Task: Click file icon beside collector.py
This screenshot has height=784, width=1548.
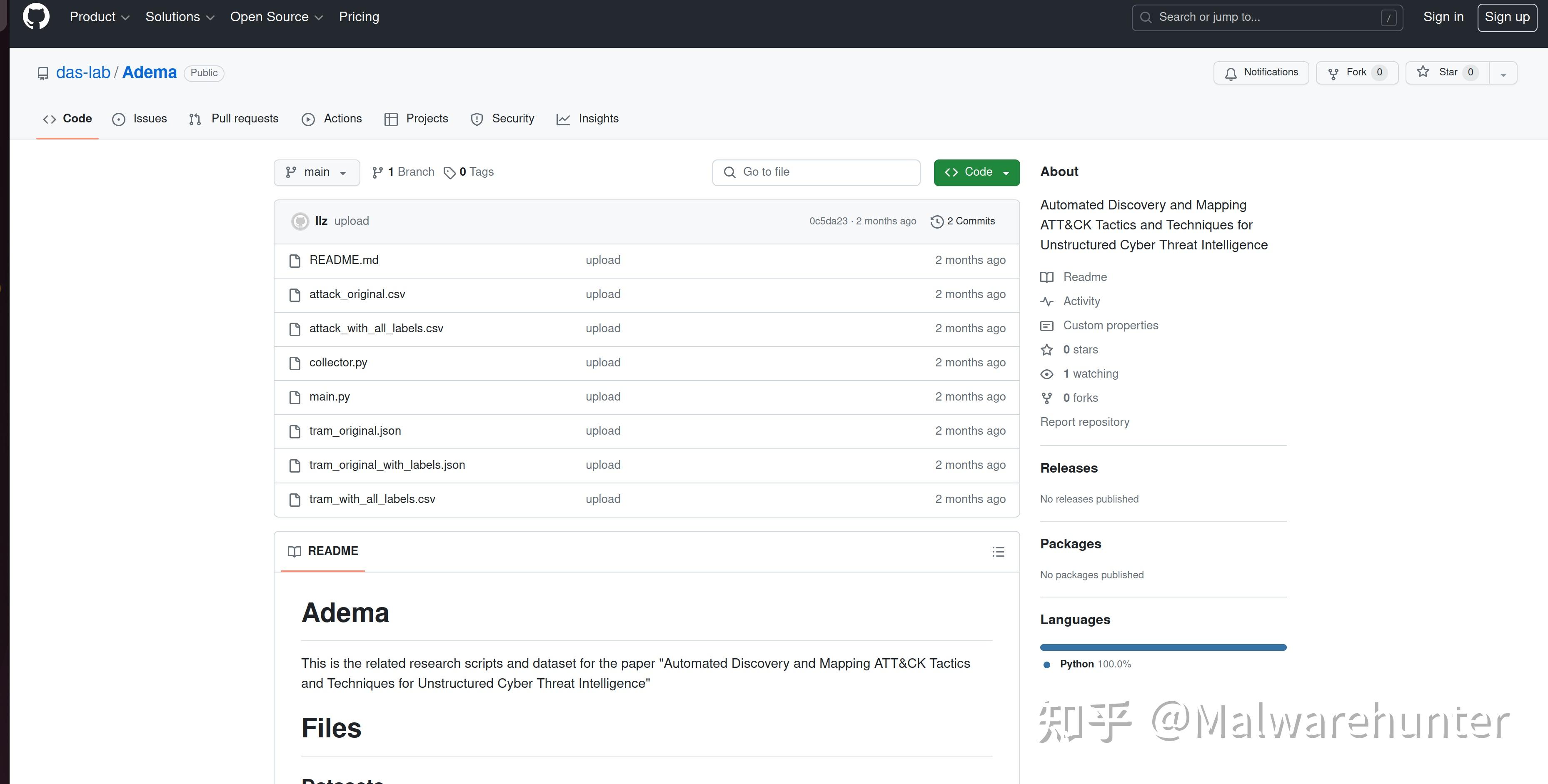Action: (x=295, y=363)
